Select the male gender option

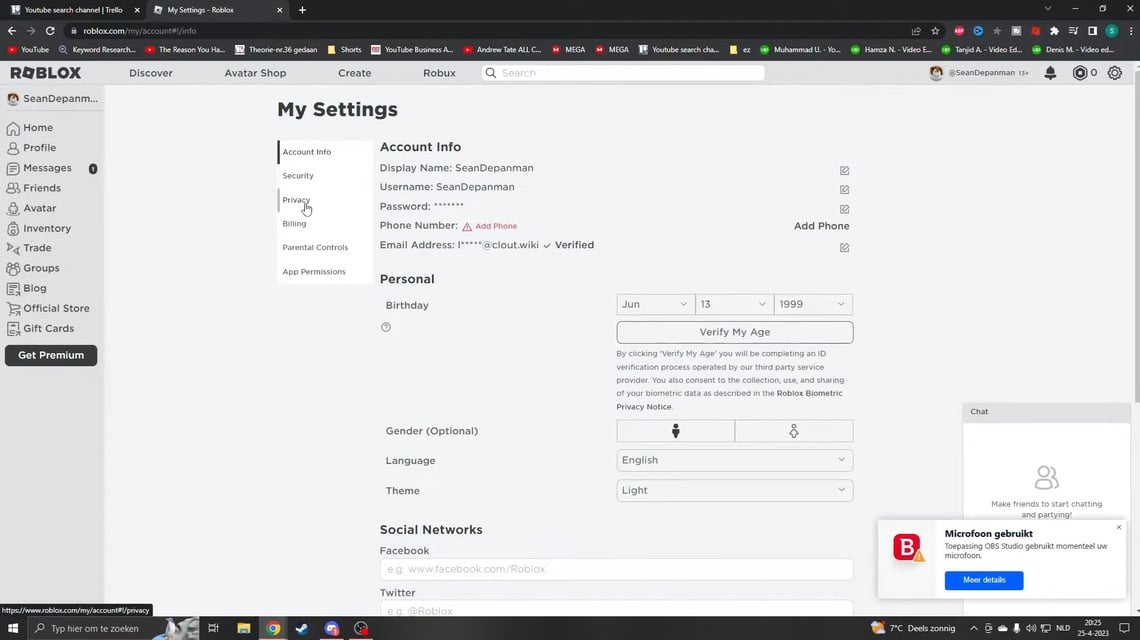pos(675,430)
